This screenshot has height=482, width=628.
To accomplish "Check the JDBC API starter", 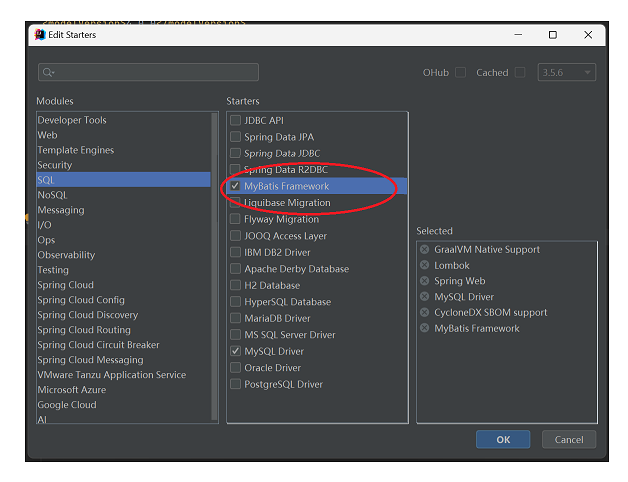I will click(x=236, y=120).
